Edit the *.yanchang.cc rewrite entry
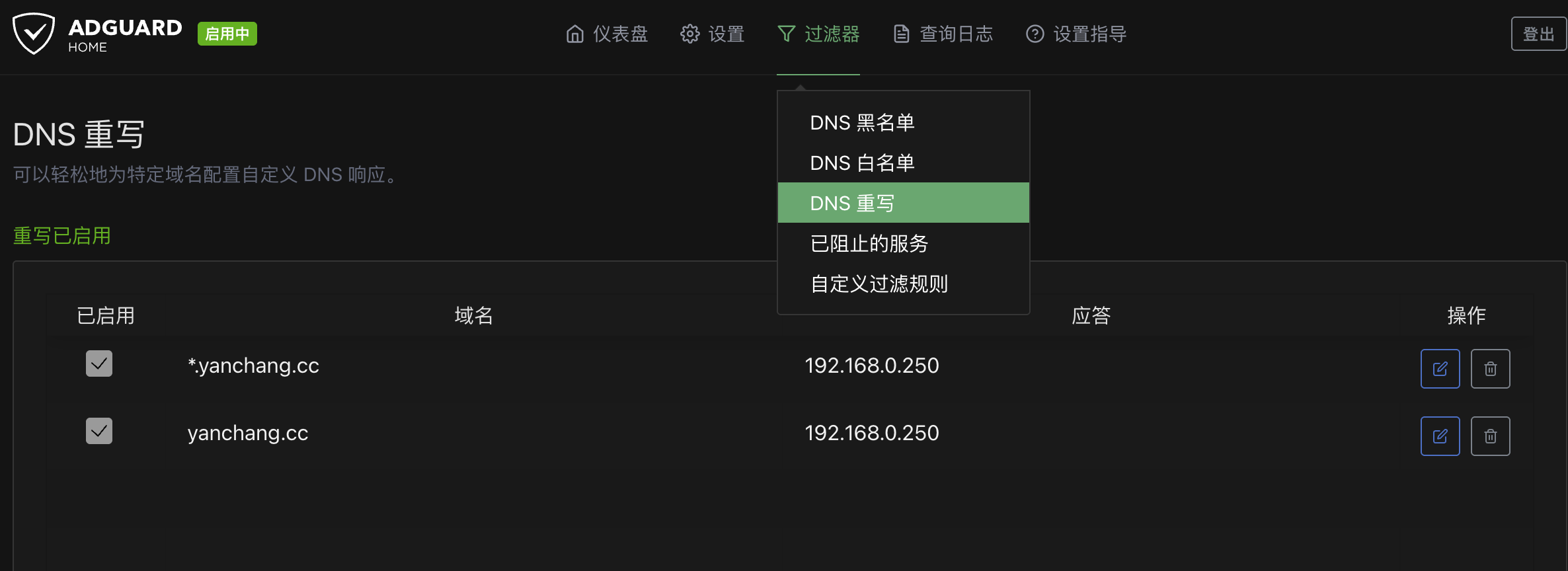1568x571 pixels. point(1440,369)
